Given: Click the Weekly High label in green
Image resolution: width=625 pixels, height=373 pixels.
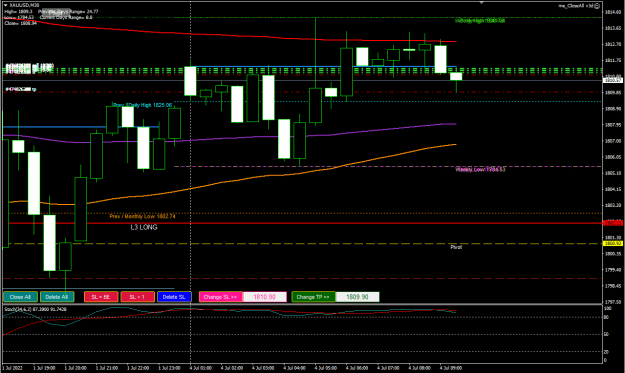Looking at the screenshot, I should coord(480,20).
